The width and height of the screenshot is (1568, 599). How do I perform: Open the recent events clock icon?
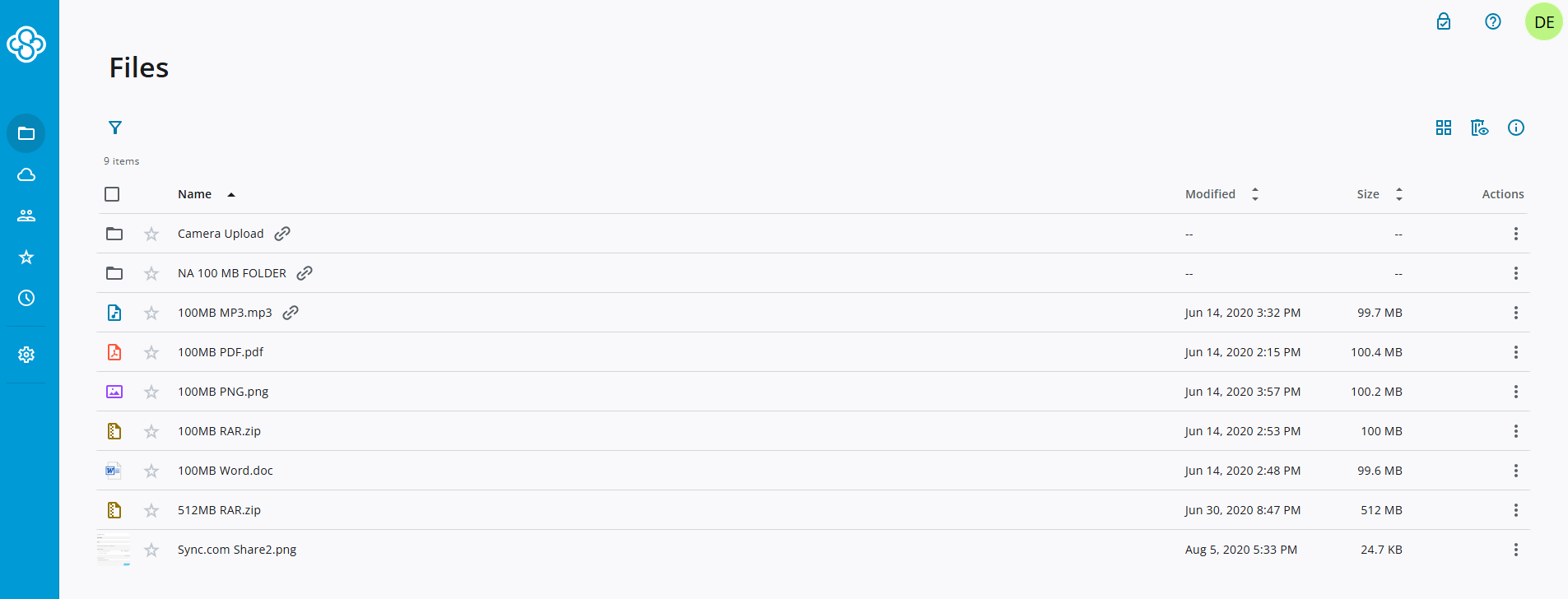pos(26,298)
